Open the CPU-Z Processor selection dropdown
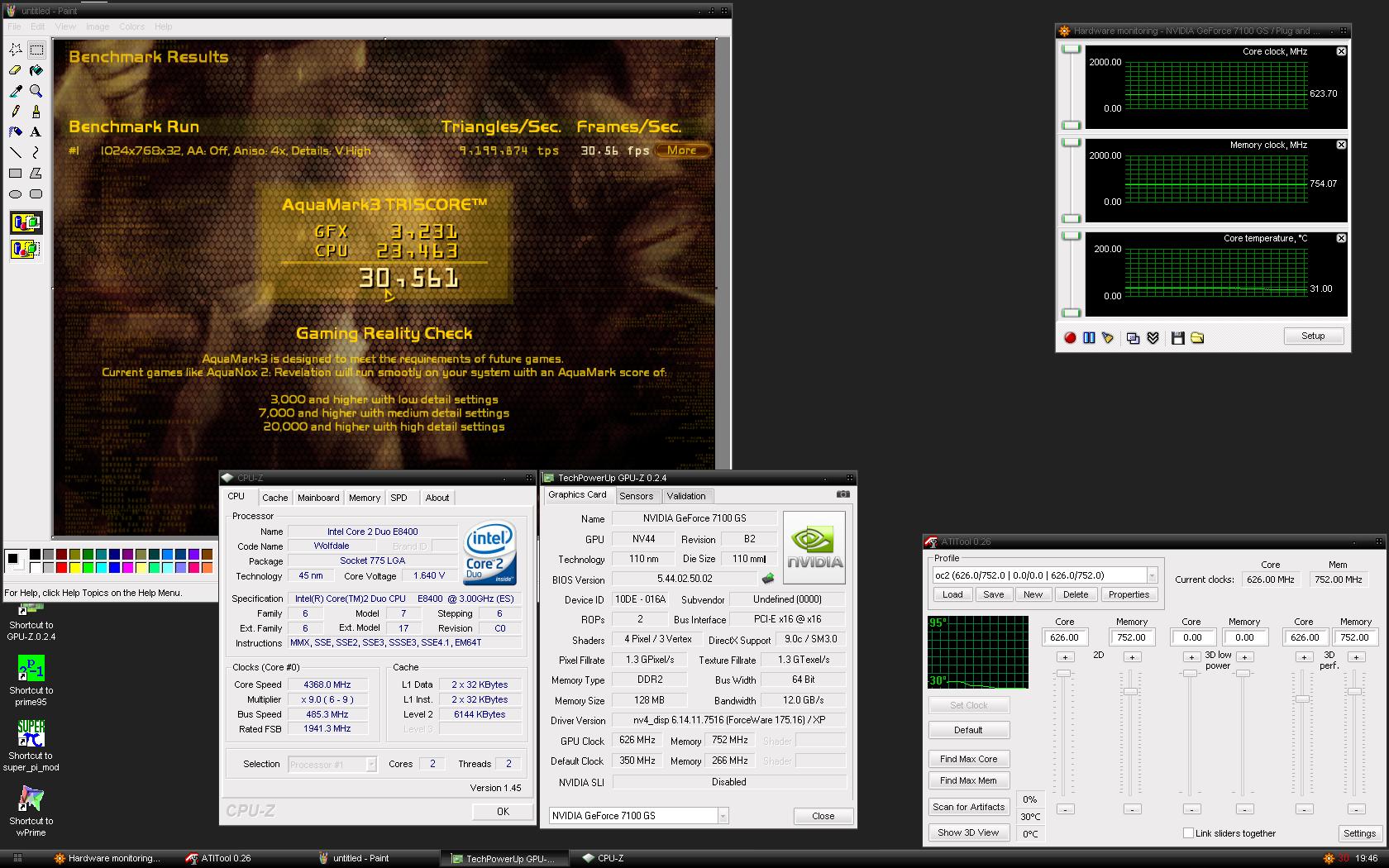 pyautogui.click(x=371, y=764)
